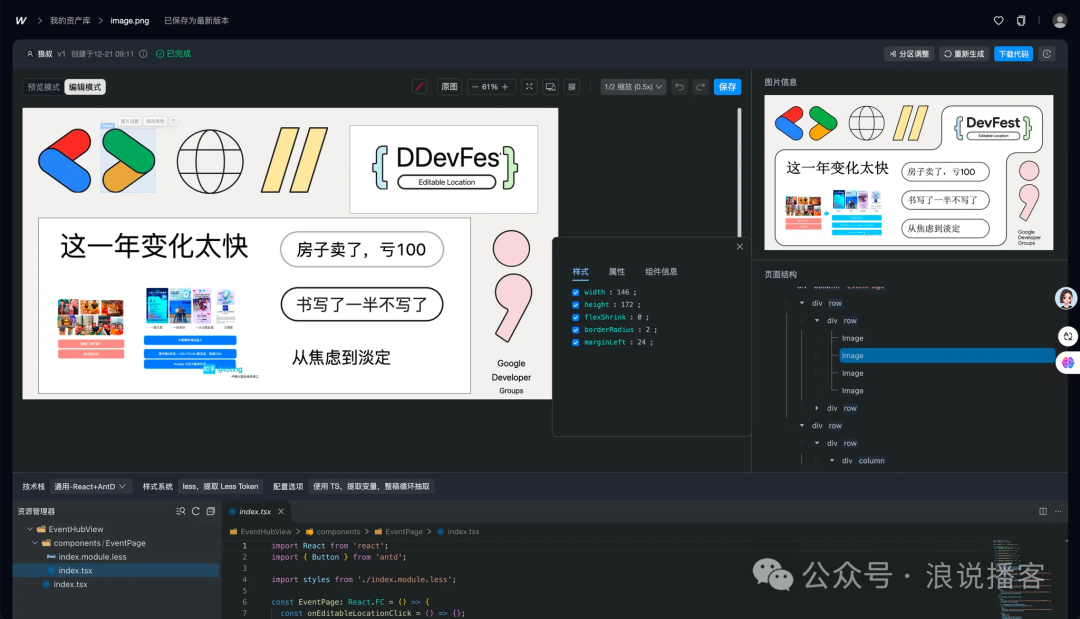The height and width of the screenshot is (619, 1080).
Task: Click the 房子卖了,亏100 pill on canvas
Action: coord(362,249)
